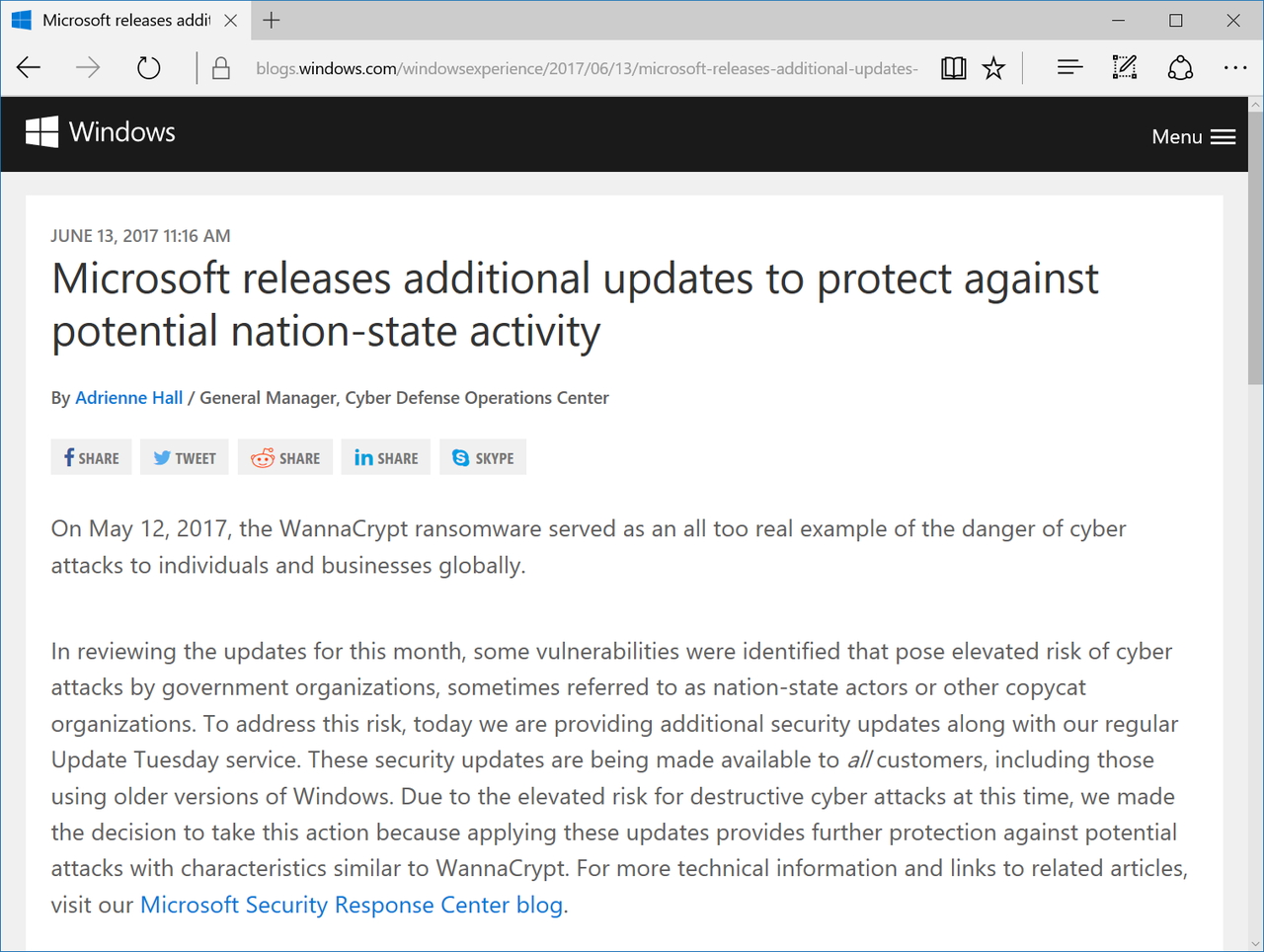Open the Share icon in Edge toolbar
The width and height of the screenshot is (1264, 952).
[x=1180, y=68]
